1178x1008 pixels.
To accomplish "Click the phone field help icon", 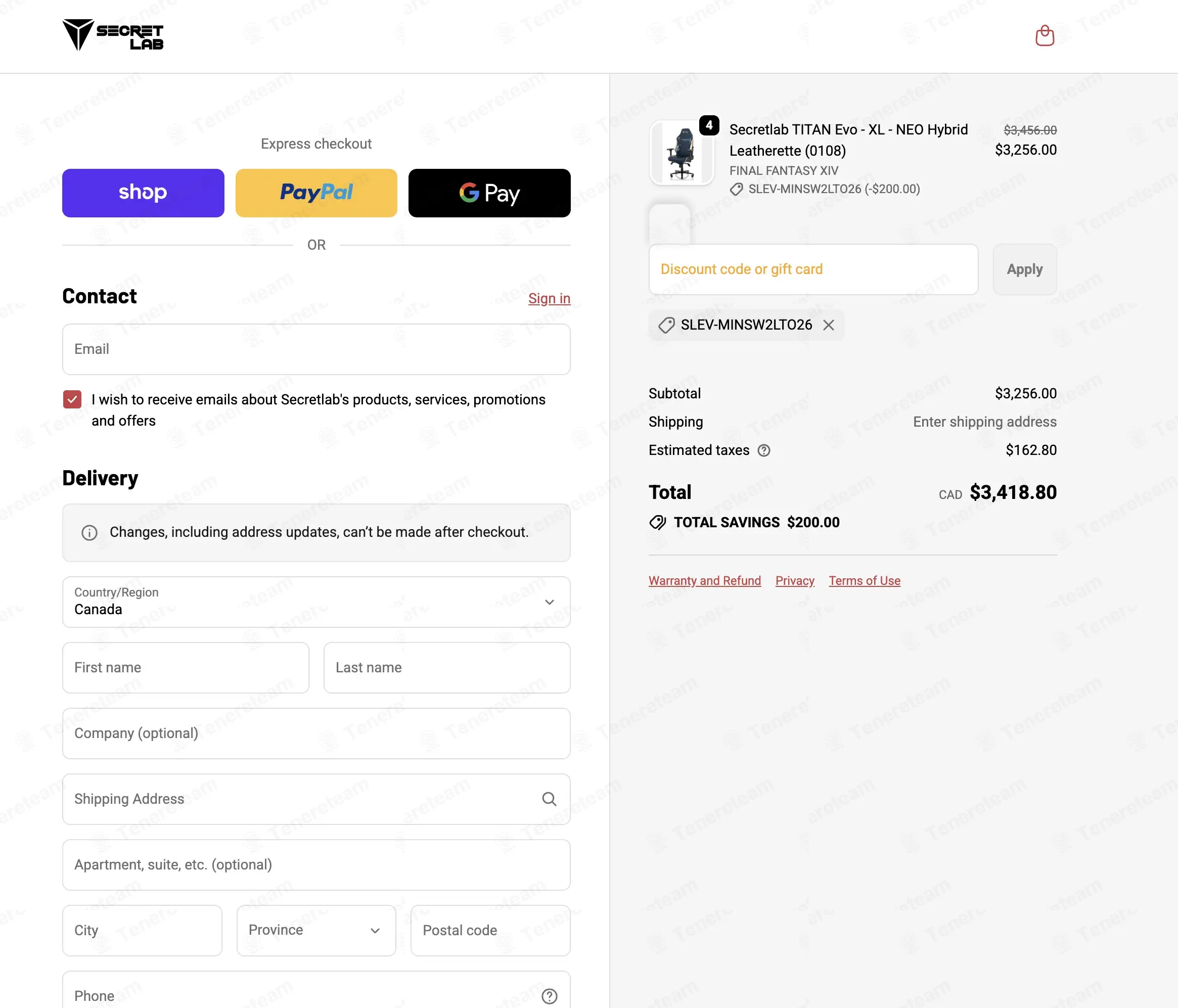I will (549, 996).
